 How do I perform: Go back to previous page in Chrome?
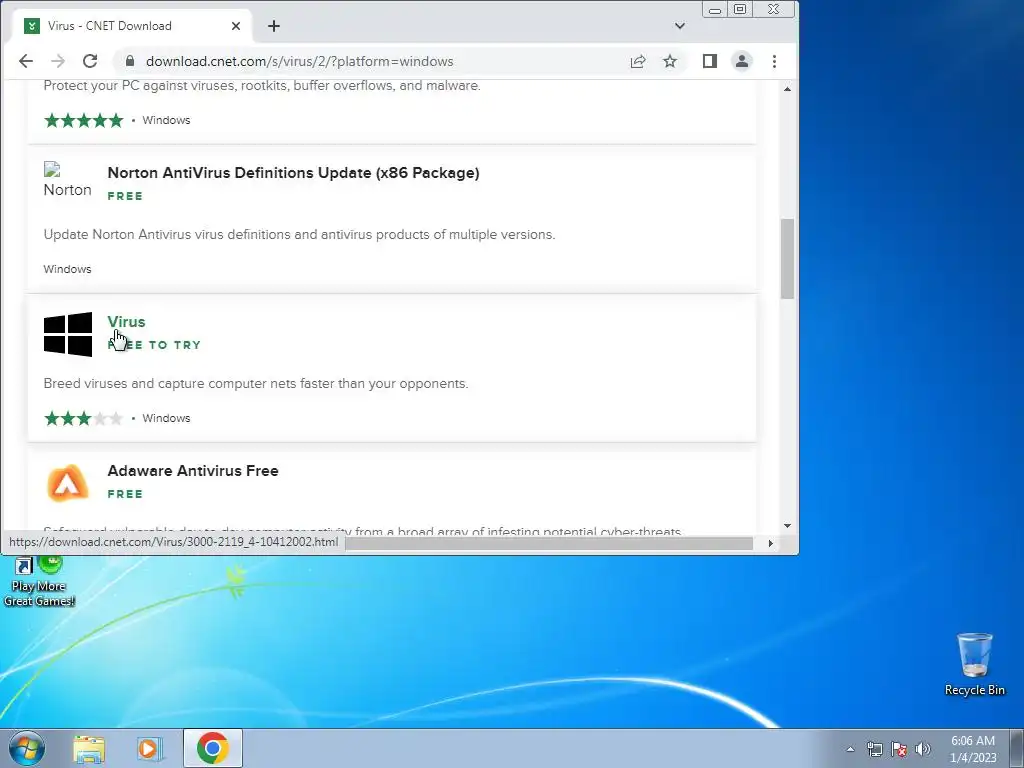point(26,61)
